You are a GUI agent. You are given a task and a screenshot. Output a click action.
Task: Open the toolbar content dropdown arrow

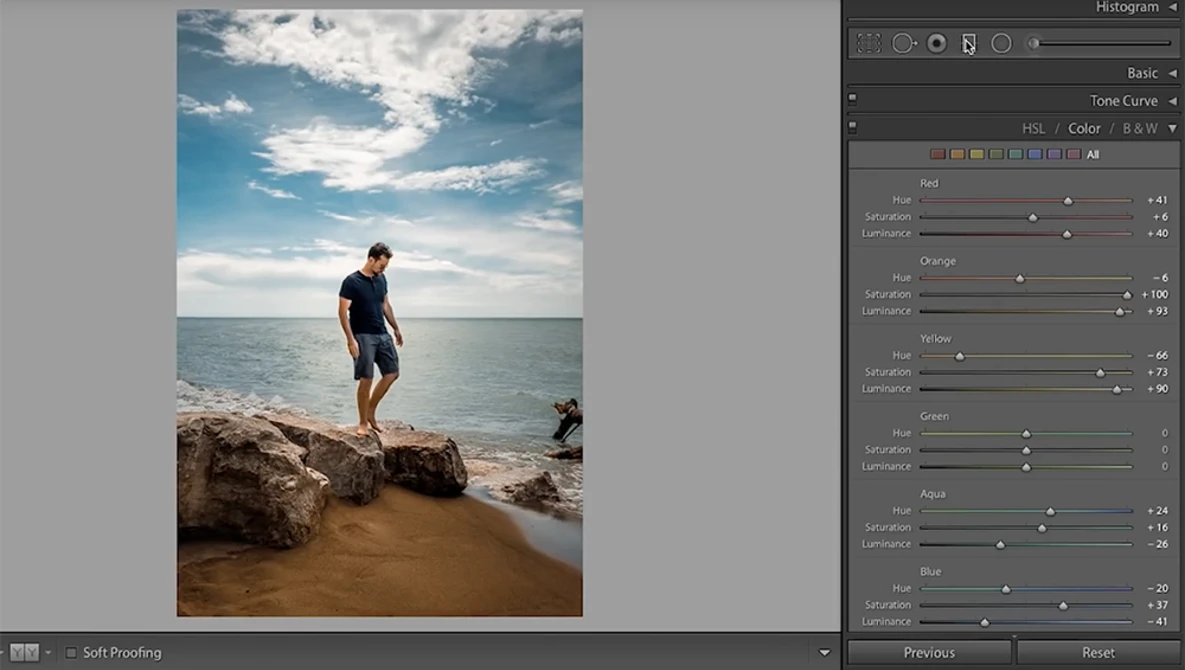click(825, 653)
